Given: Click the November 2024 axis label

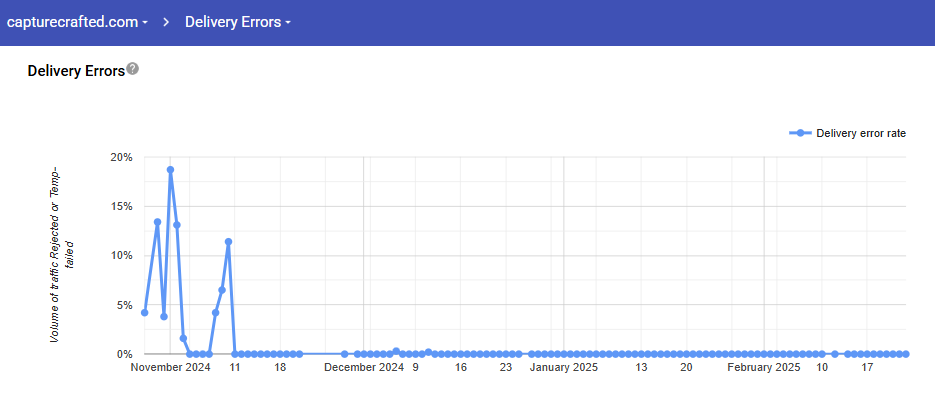Looking at the screenshot, I should tap(171, 368).
